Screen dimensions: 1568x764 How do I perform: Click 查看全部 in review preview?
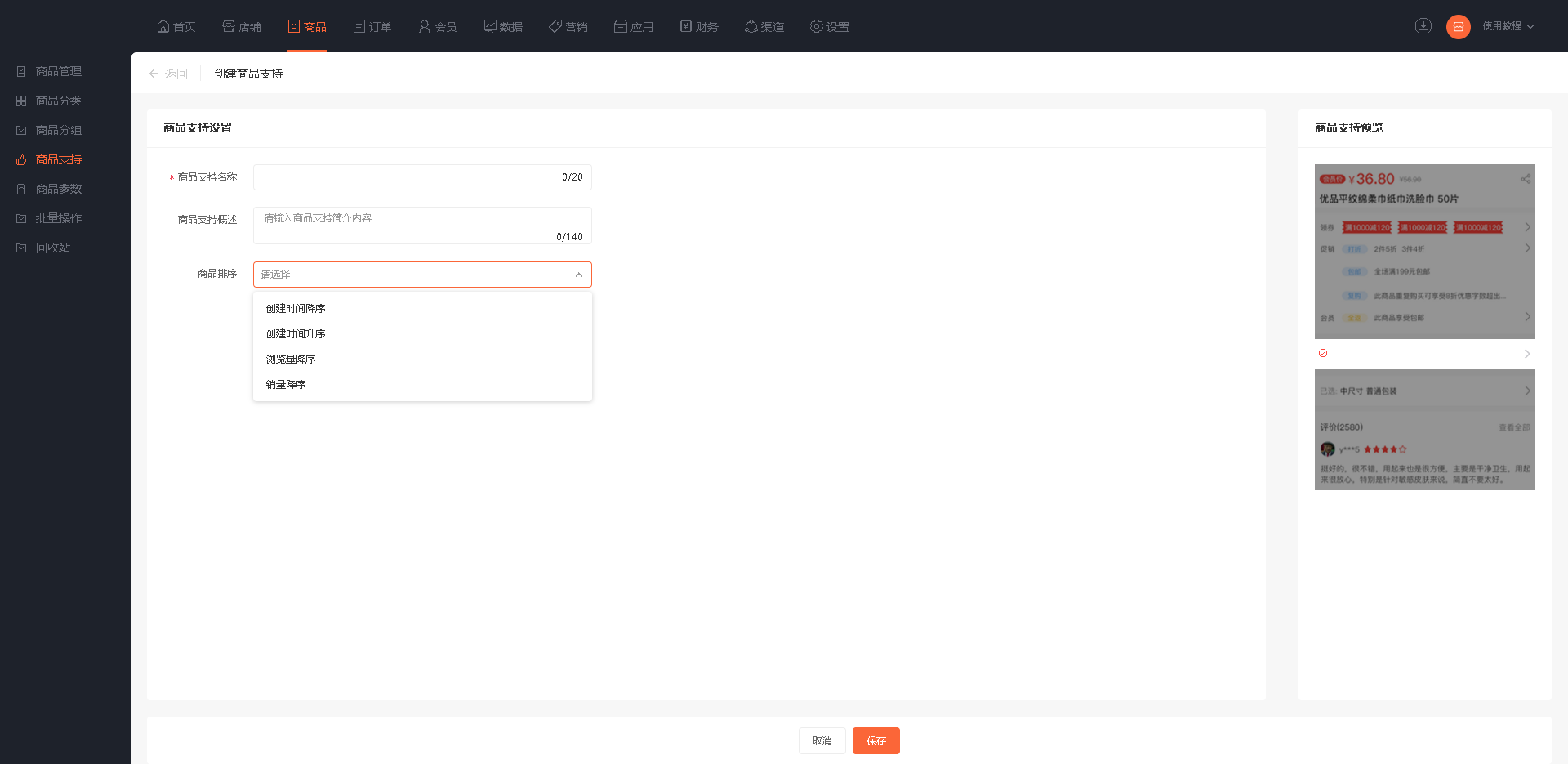click(1514, 427)
